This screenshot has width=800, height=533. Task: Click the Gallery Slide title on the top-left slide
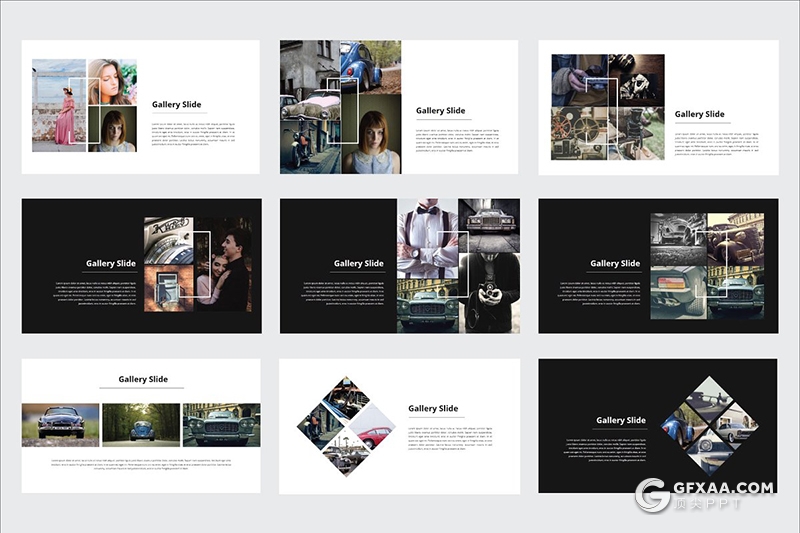click(174, 104)
